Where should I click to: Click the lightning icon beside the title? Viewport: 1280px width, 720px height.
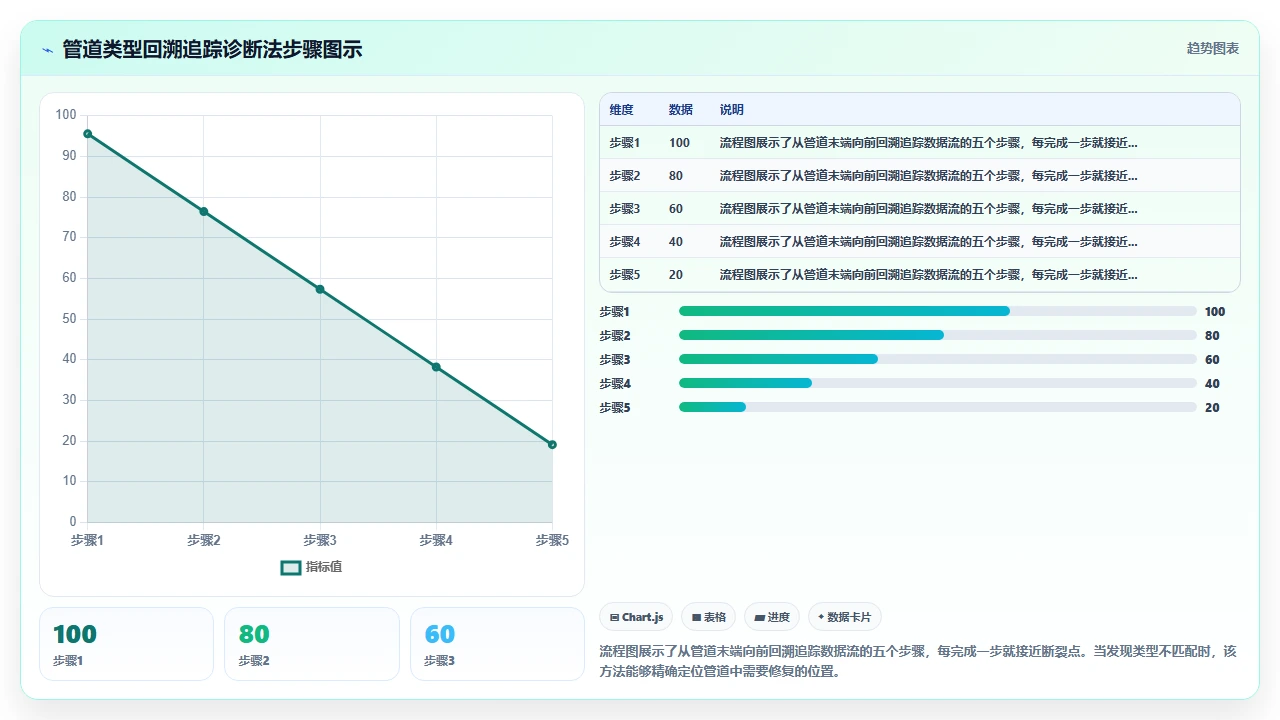pos(47,50)
